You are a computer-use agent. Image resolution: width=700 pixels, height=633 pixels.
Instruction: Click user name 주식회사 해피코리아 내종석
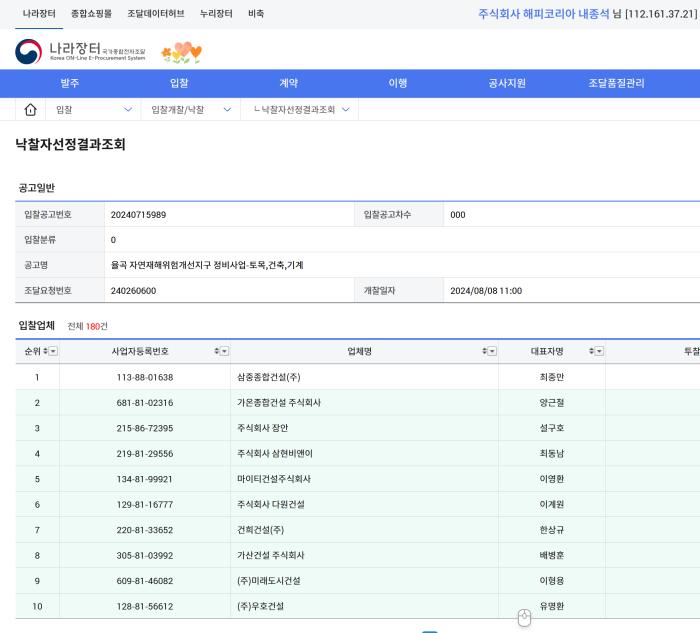pos(543,14)
